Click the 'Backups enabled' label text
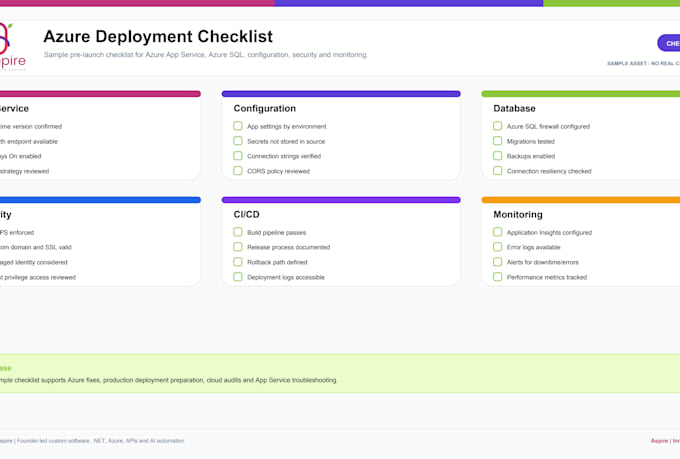680x459 pixels. click(531, 156)
